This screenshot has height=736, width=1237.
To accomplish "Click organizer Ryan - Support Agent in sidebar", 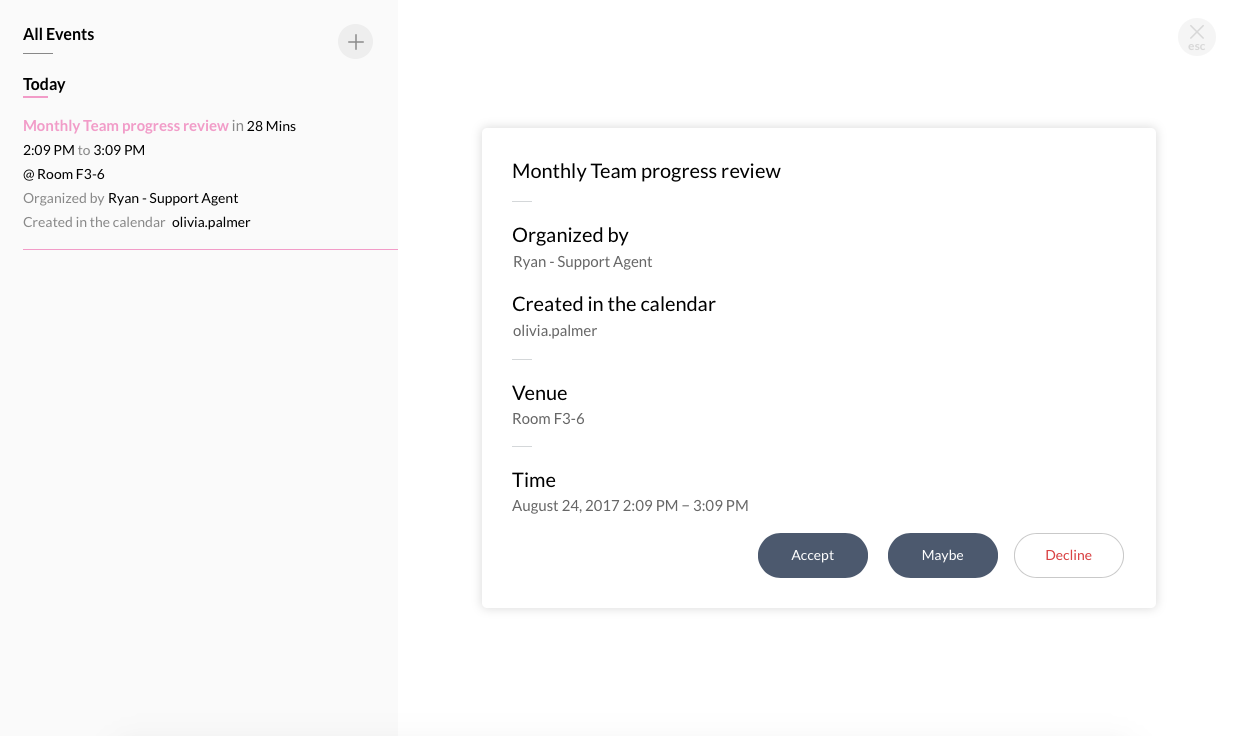I will tap(173, 198).
